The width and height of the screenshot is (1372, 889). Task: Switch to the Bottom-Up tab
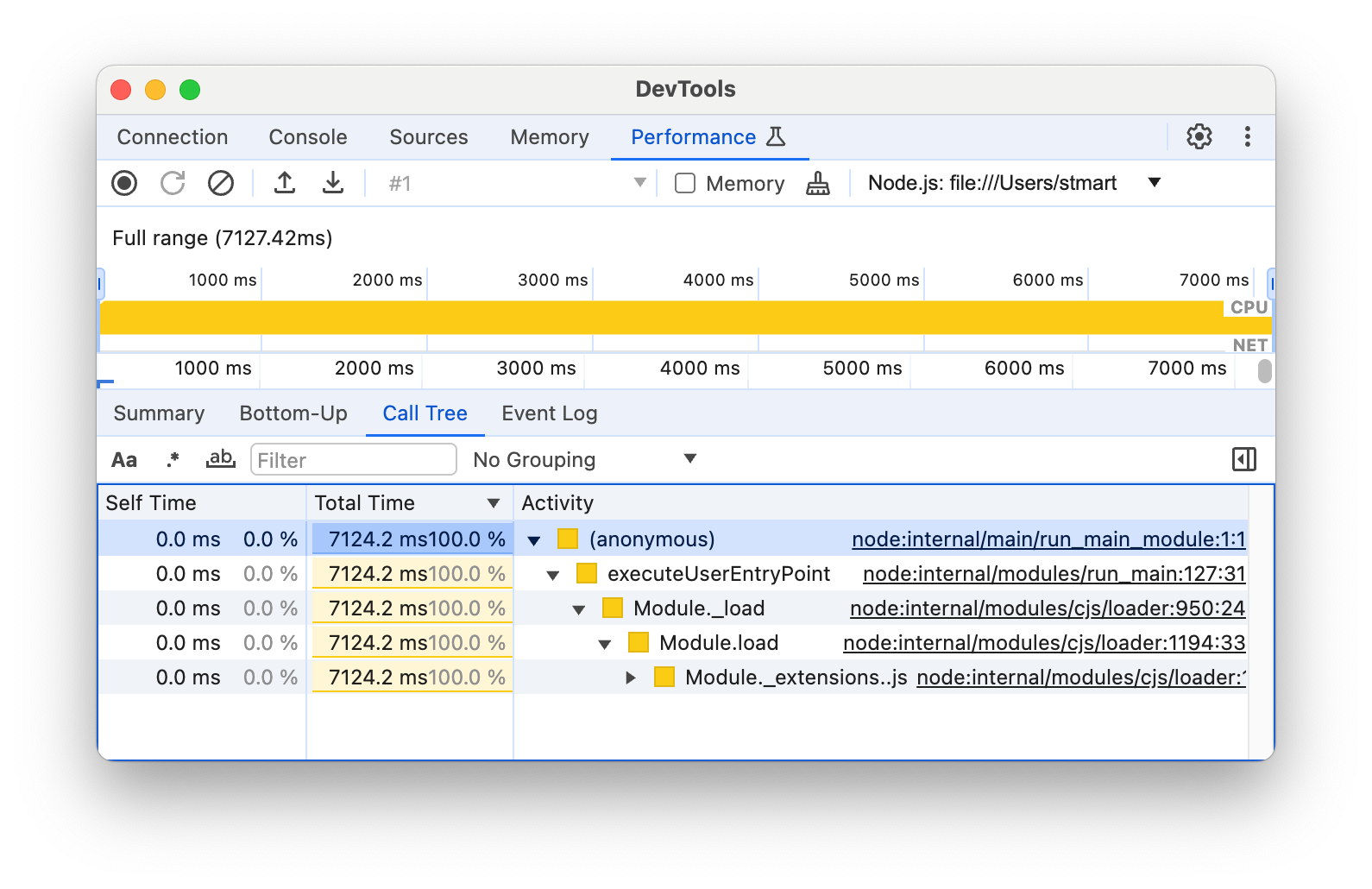pos(293,413)
